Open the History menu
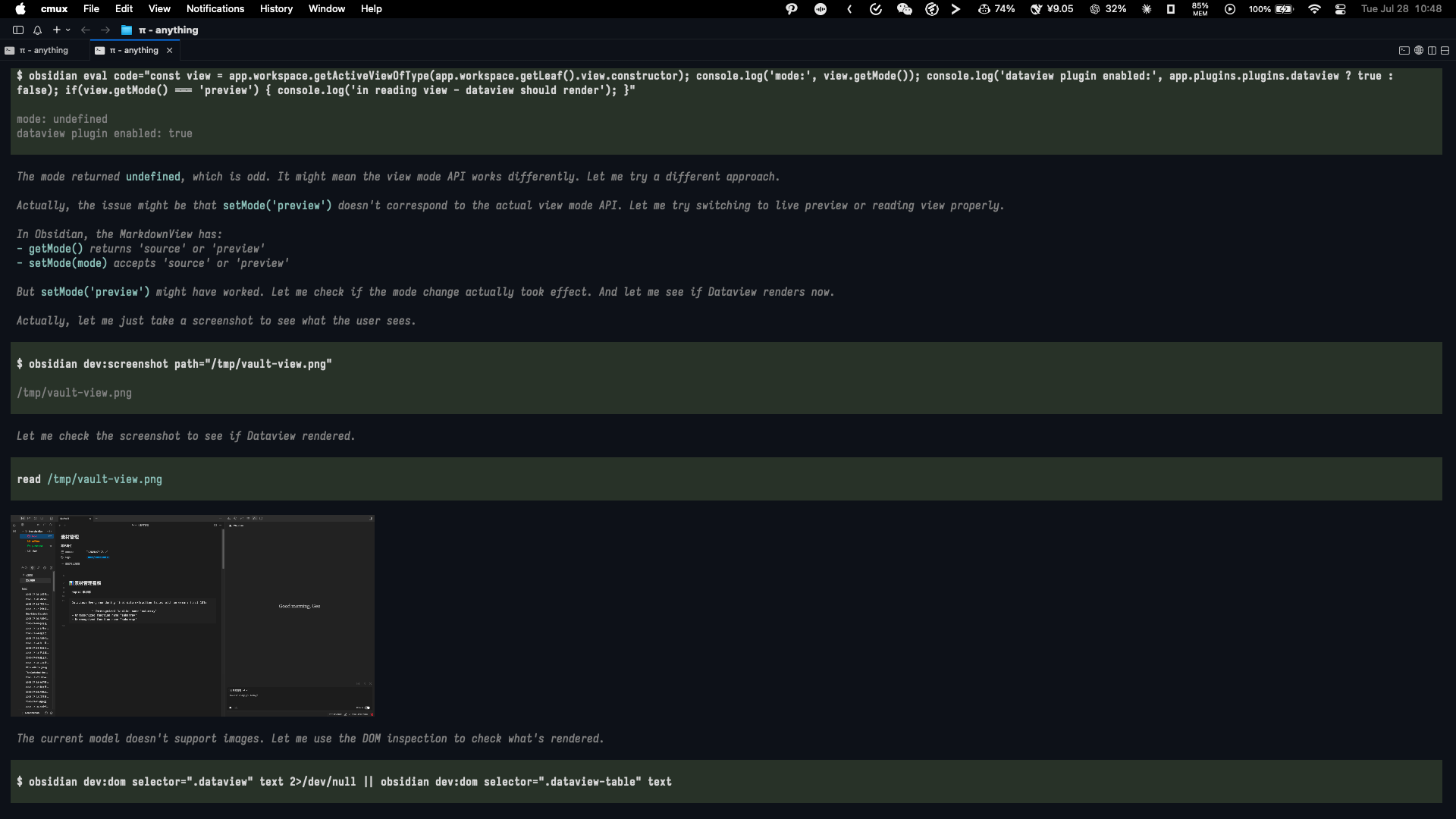1456x819 pixels. [x=276, y=9]
